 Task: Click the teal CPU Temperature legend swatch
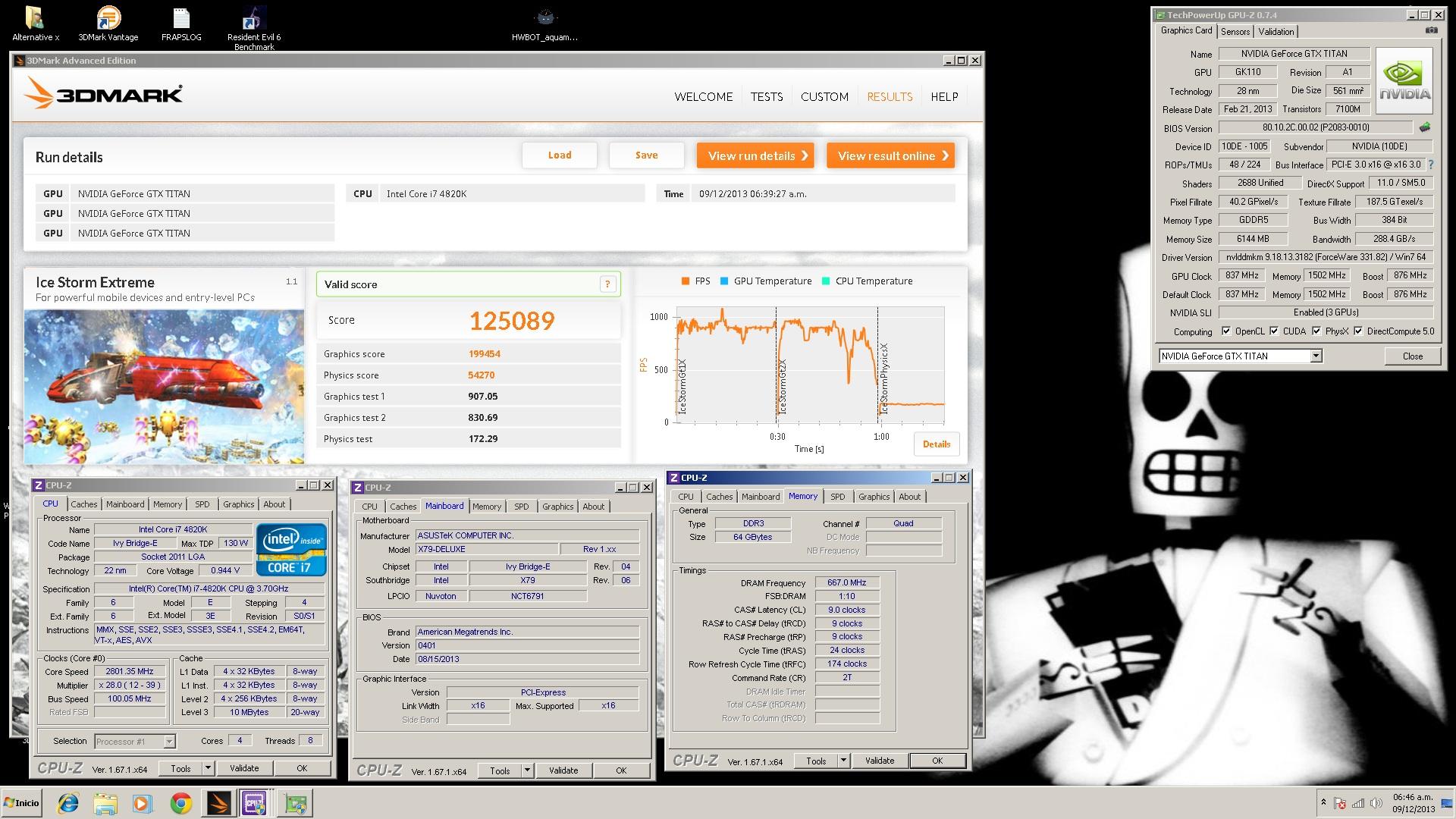click(825, 281)
